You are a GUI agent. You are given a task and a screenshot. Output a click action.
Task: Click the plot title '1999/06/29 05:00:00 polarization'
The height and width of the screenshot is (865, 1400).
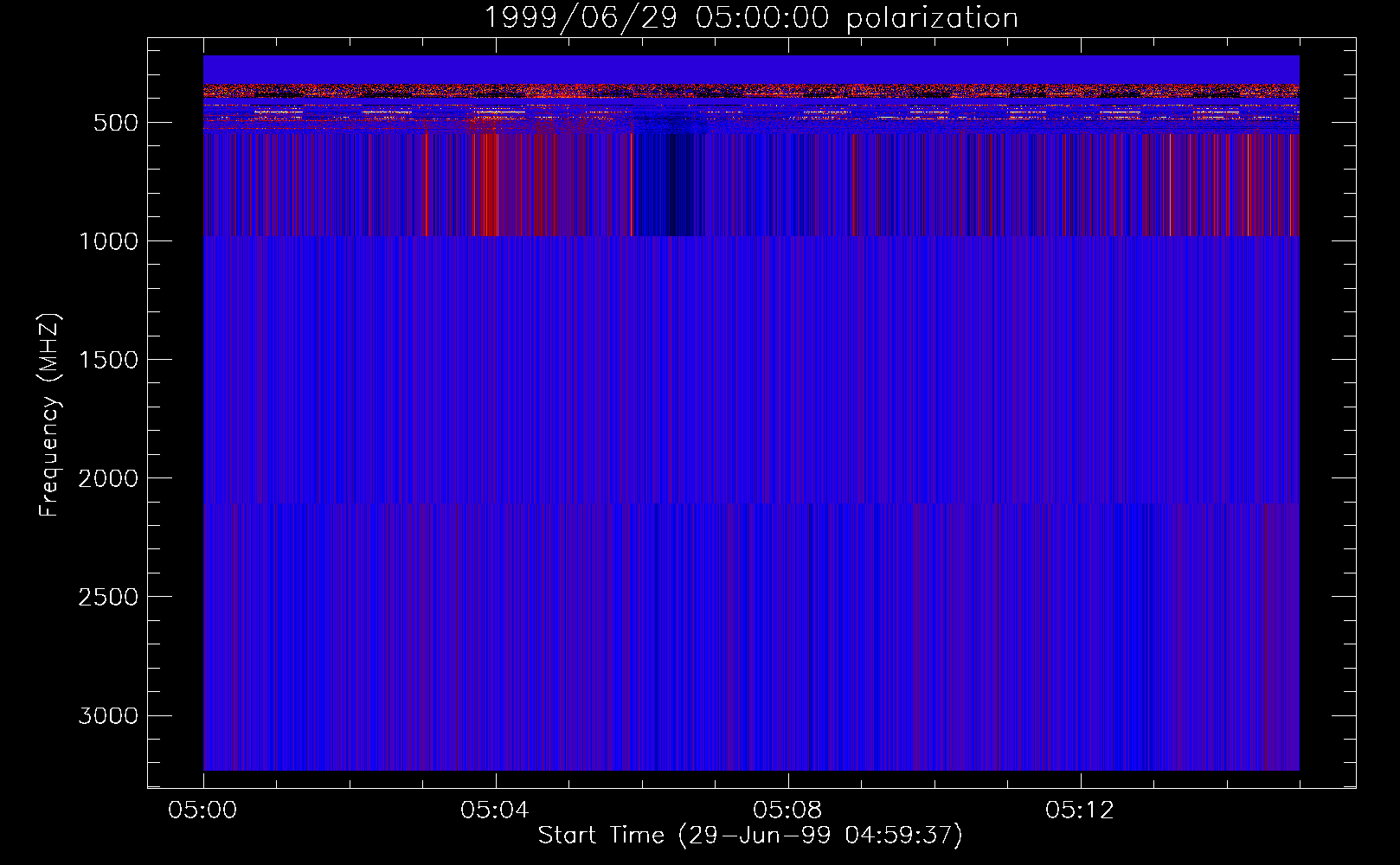pyautogui.click(x=750, y=17)
